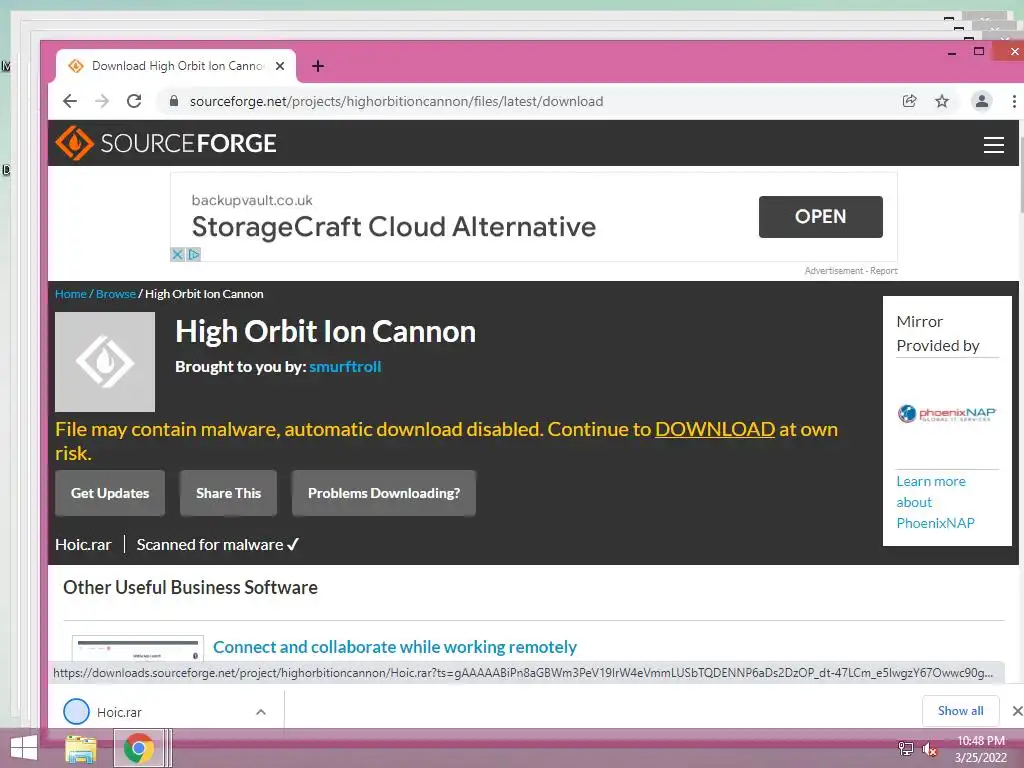Open the AdChoices triangle icon
The width and height of the screenshot is (1024, 768).
pos(193,254)
